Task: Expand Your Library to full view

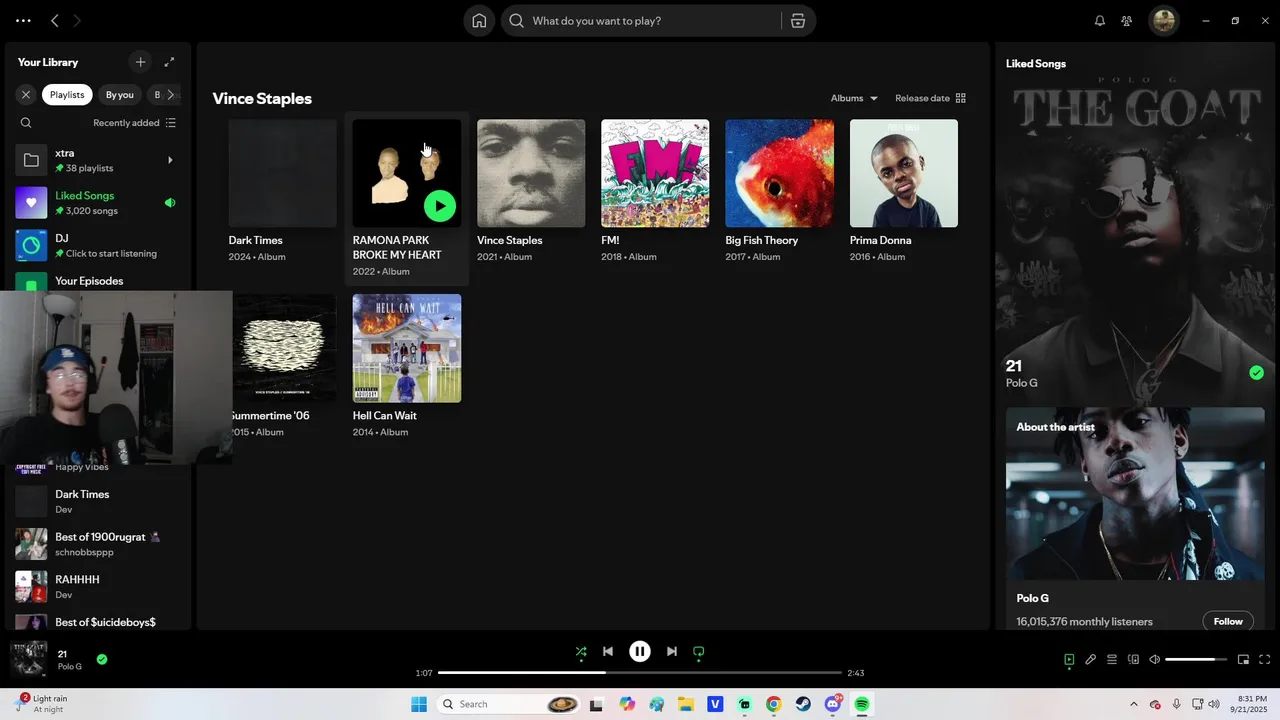Action: (170, 62)
